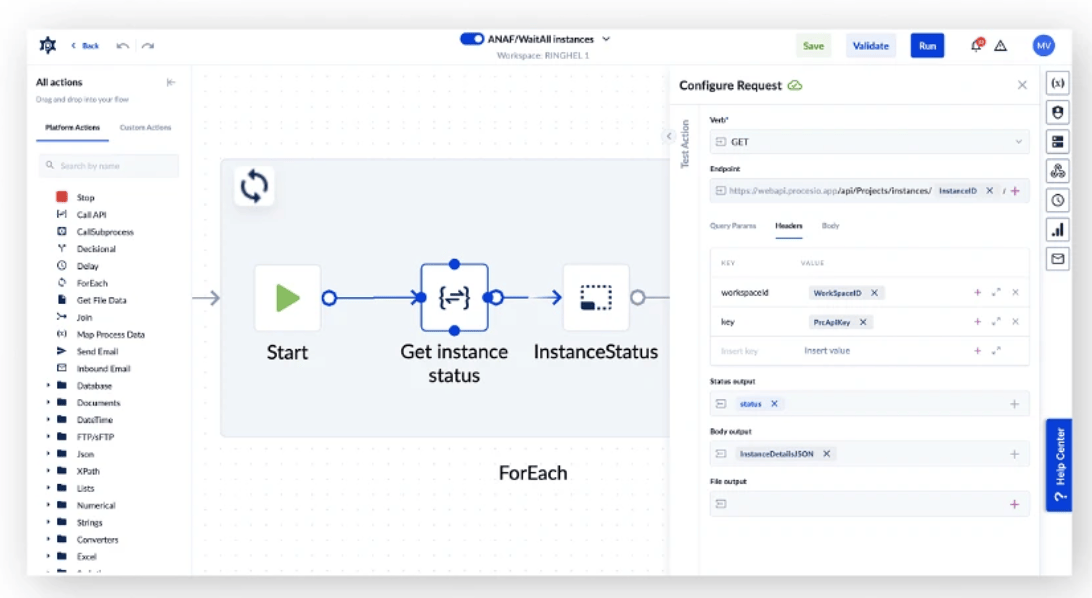Viewport: 1092px width, 598px height.
Task: Open the notifications bell icon
Action: [976, 46]
